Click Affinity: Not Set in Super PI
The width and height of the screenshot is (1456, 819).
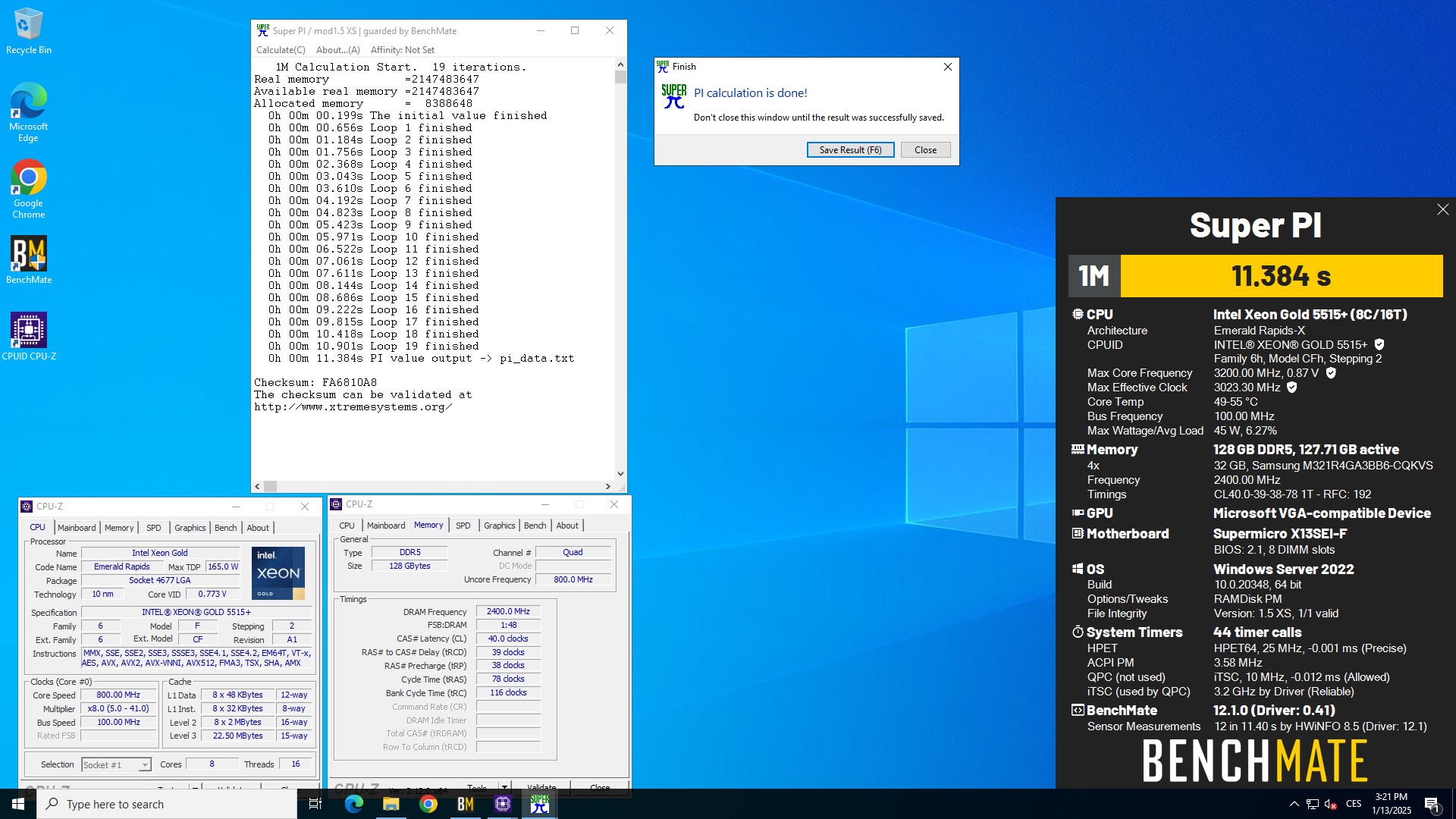(403, 50)
